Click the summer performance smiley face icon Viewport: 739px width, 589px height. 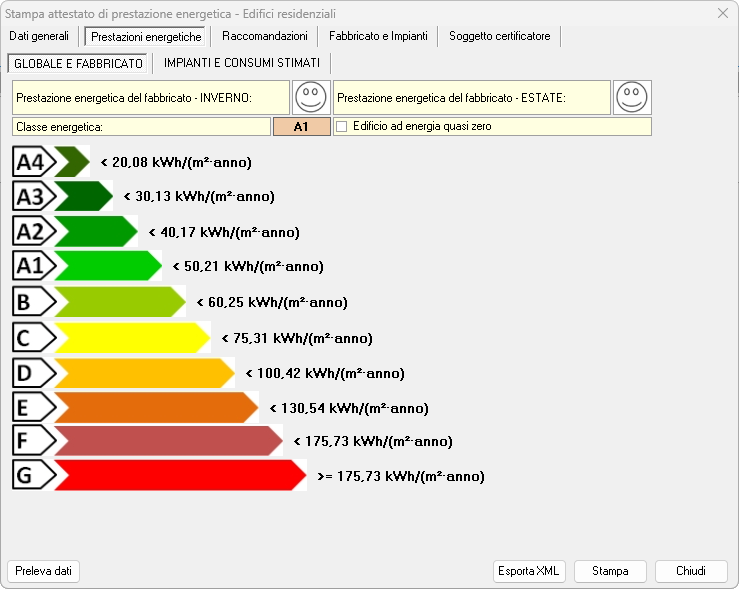pyautogui.click(x=632, y=98)
